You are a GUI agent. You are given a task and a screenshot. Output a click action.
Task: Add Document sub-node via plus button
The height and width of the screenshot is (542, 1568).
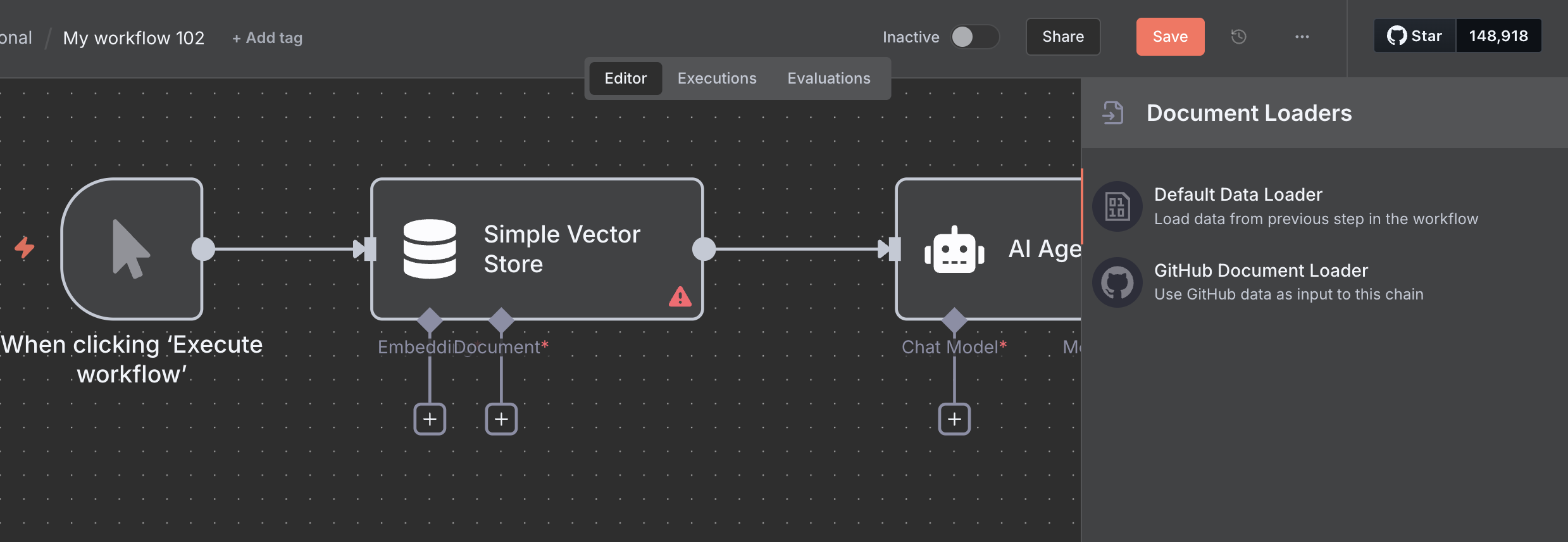pos(501,419)
